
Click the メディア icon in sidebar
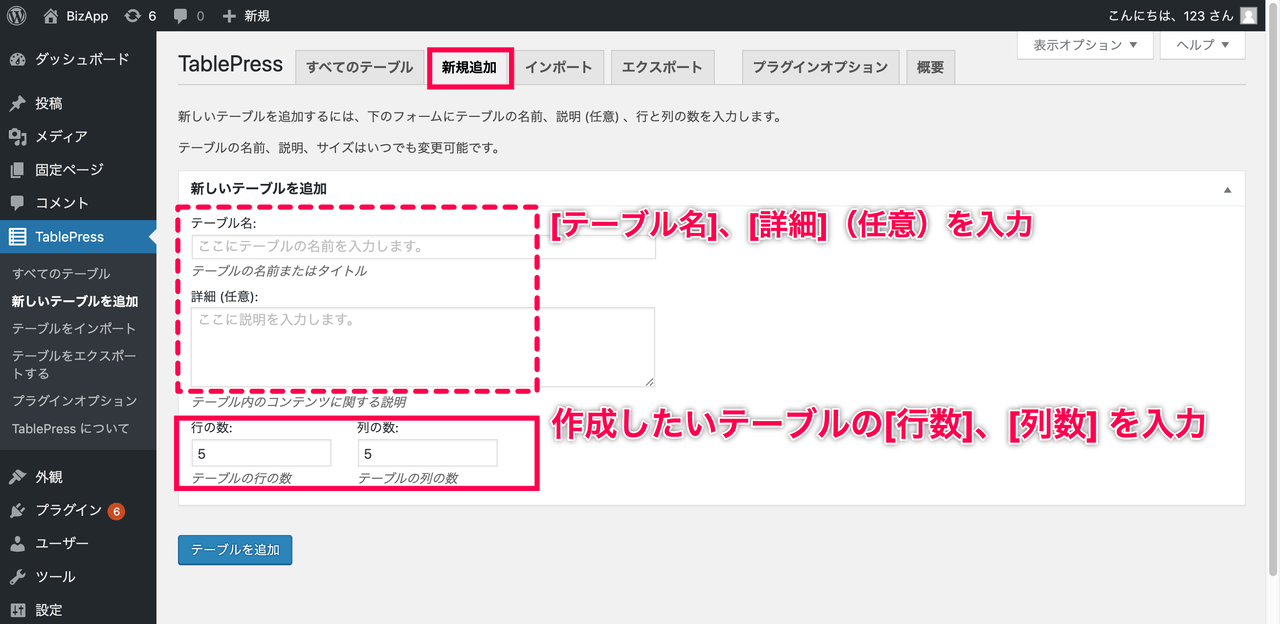(x=17, y=136)
